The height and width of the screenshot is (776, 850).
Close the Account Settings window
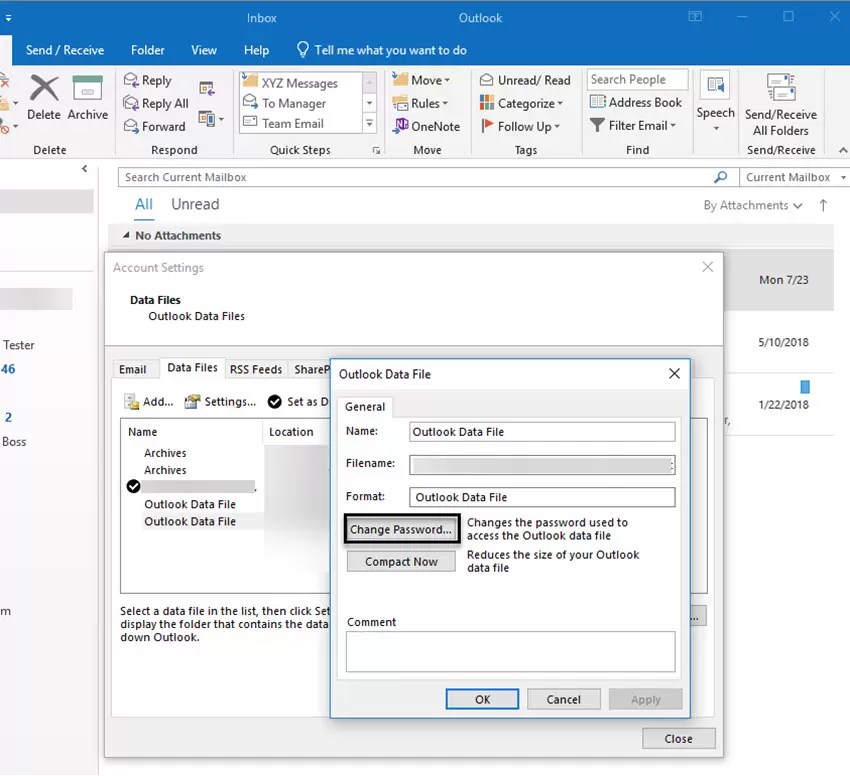(x=707, y=267)
